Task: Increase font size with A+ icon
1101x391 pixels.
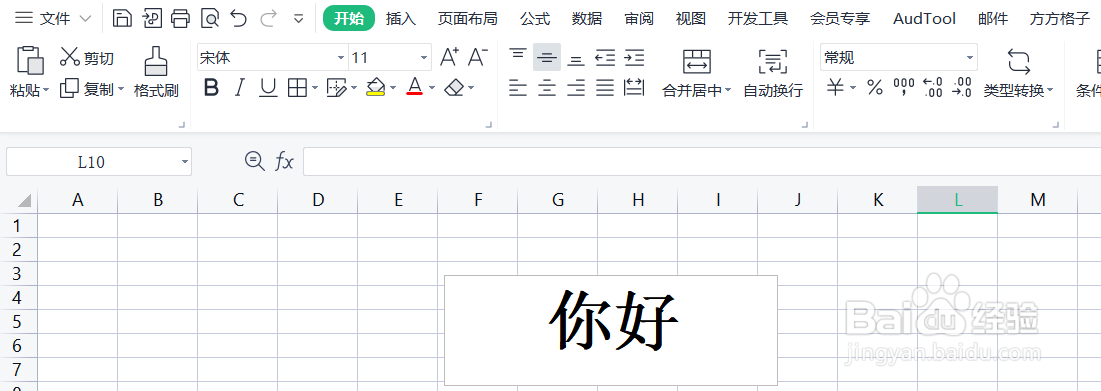Action: pyautogui.click(x=449, y=57)
